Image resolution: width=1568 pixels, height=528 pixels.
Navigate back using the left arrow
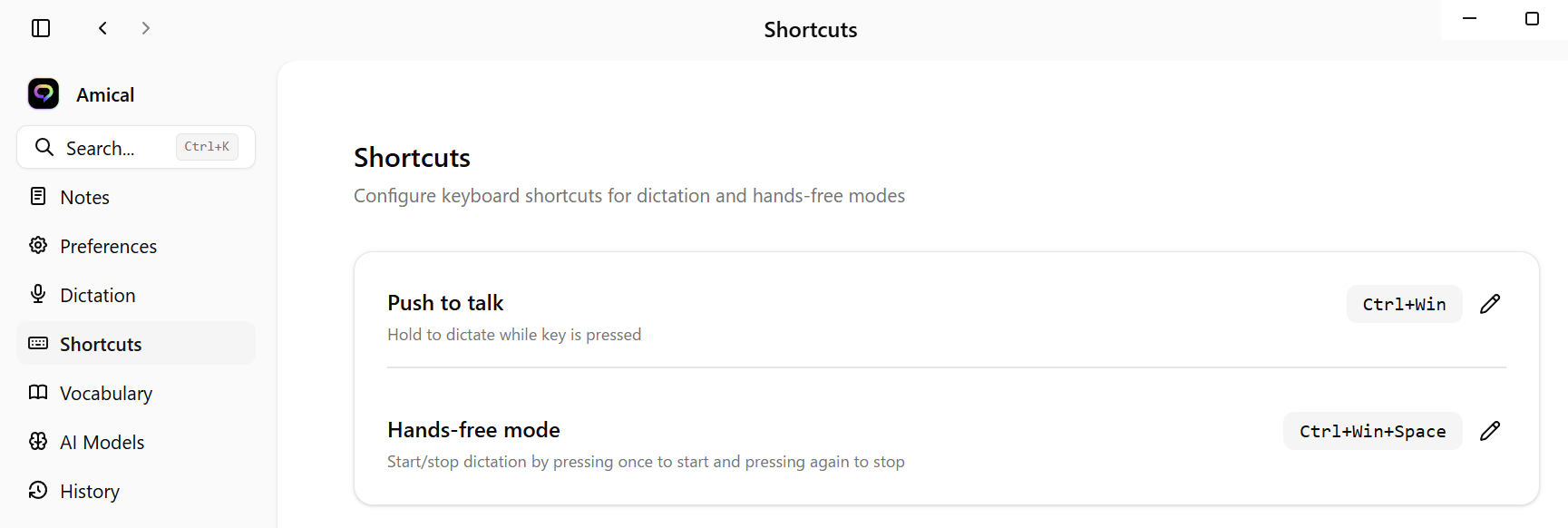(x=102, y=28)
